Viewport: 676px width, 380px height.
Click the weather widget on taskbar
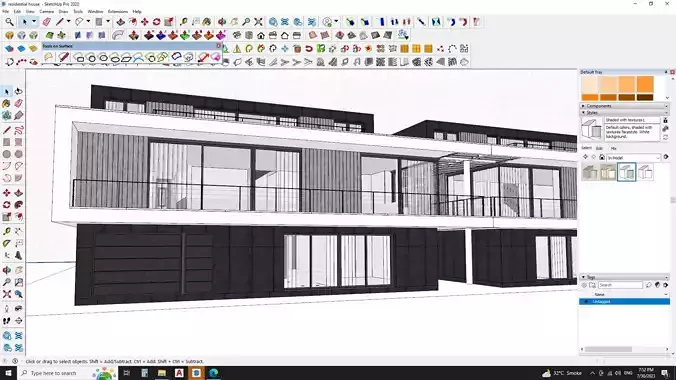click(562, 373)
